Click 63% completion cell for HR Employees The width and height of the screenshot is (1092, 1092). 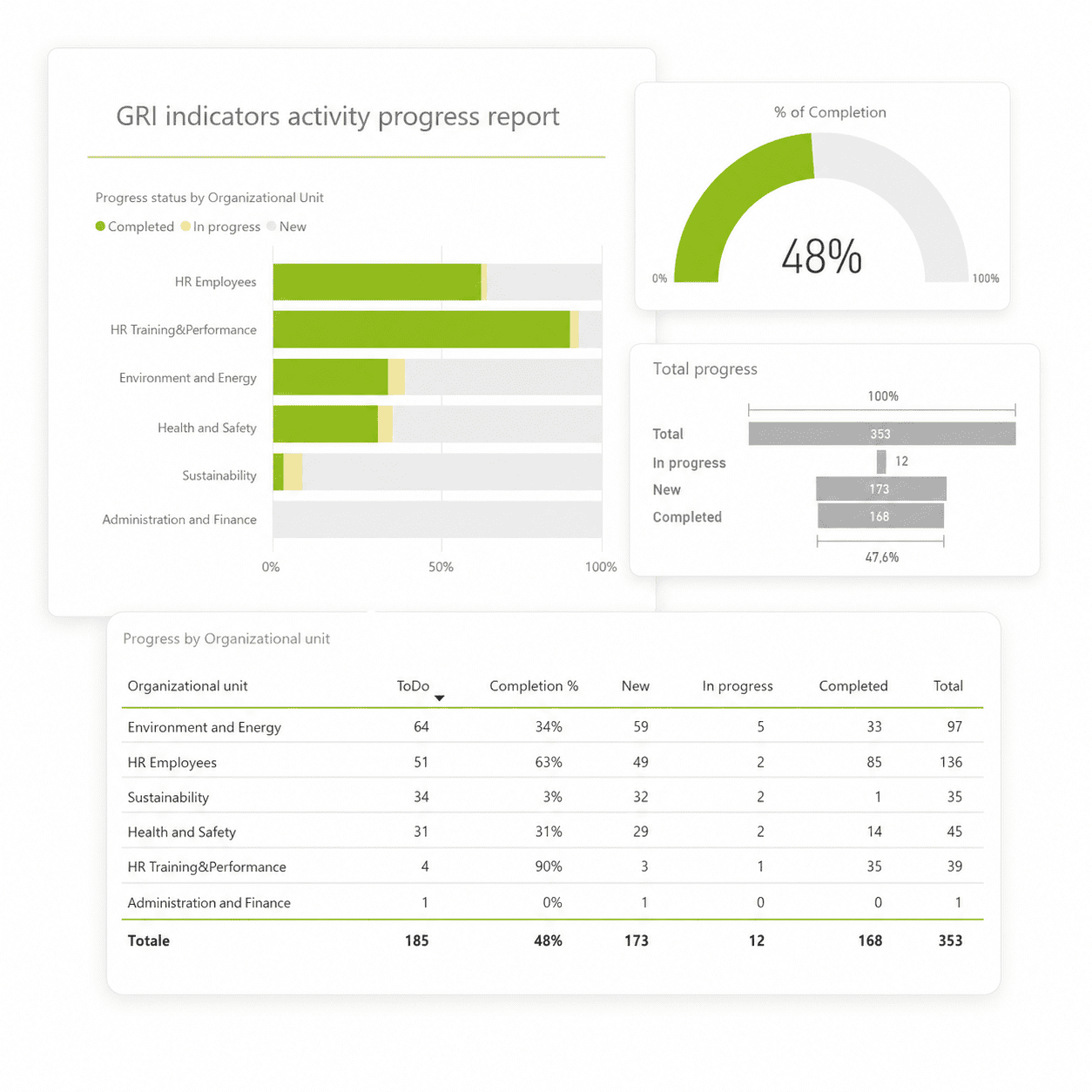pos(549,762)
